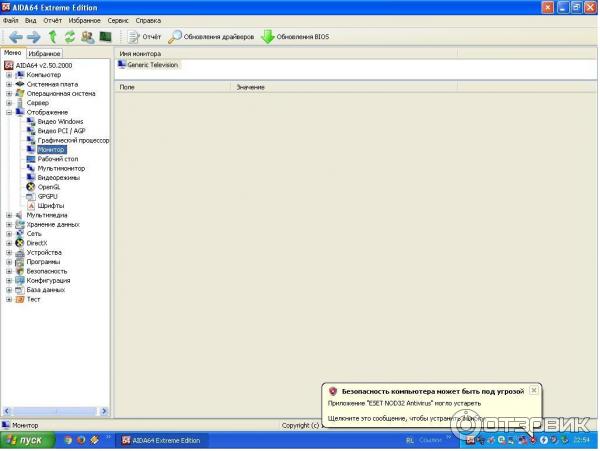The width and height of the screenshot is (600, 451).
Task: Select Видео Windows tree item
Action: point(60,122)
